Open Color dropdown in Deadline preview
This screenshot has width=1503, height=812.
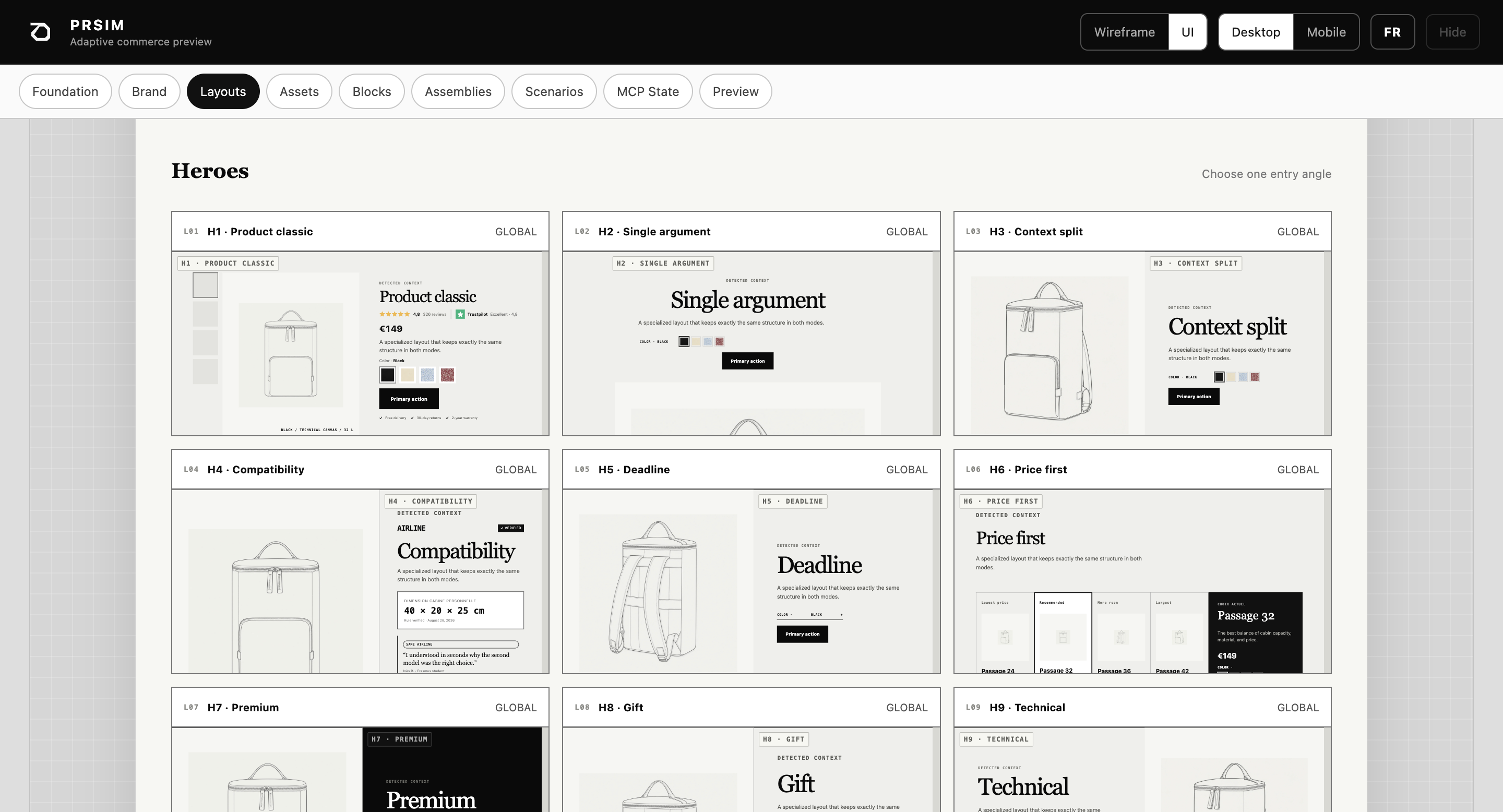(809, 615)
